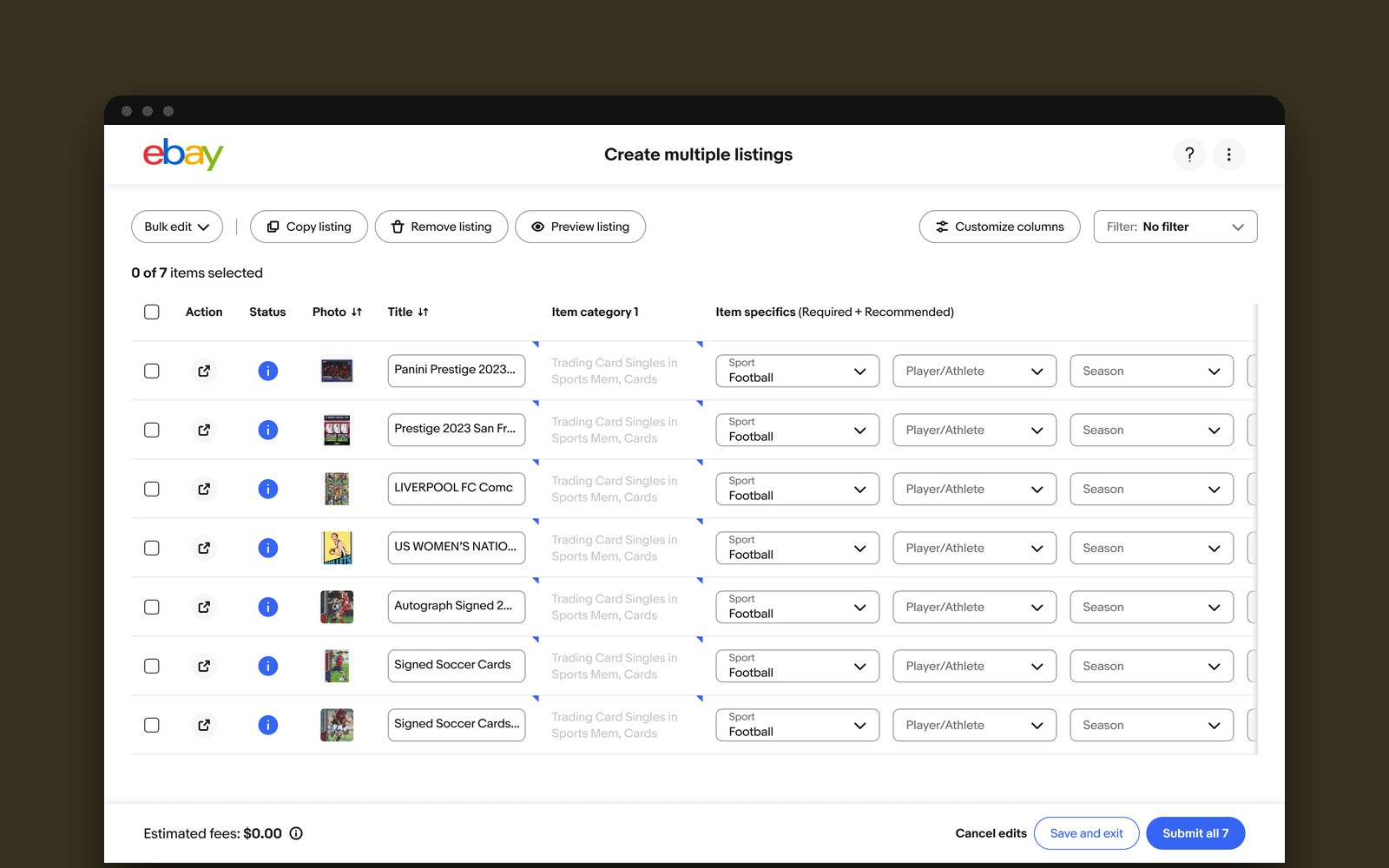Open Customize columns
1389x868 pixels.
point(1000,227)
